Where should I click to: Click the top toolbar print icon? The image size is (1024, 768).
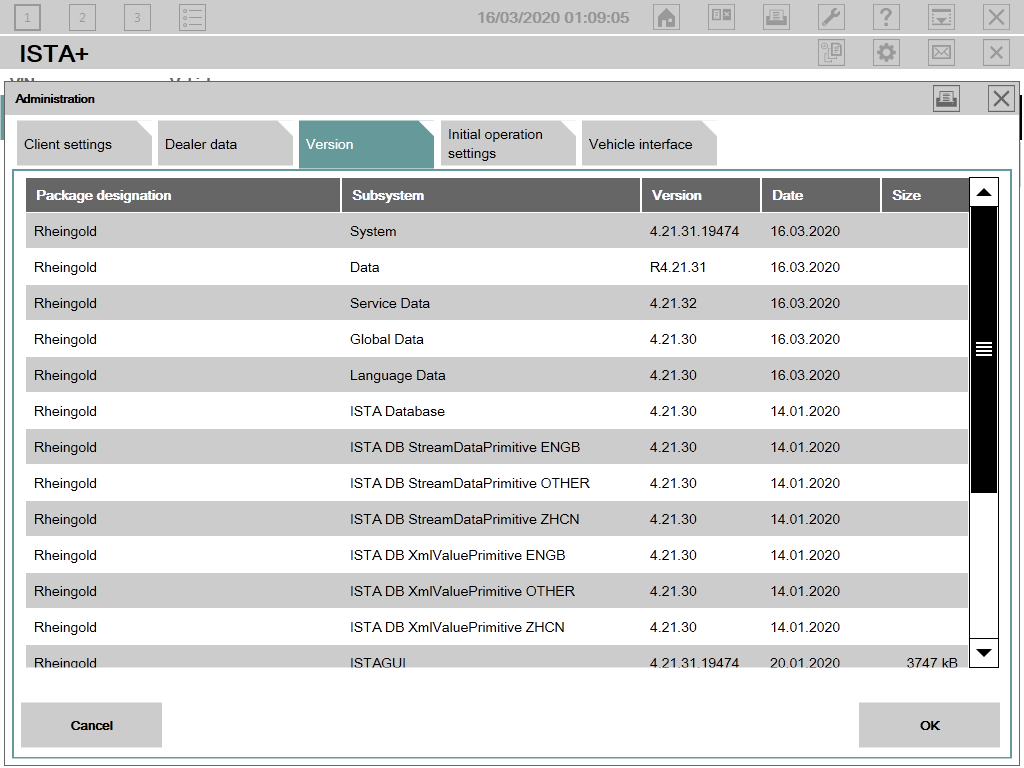tap(776, 17)
